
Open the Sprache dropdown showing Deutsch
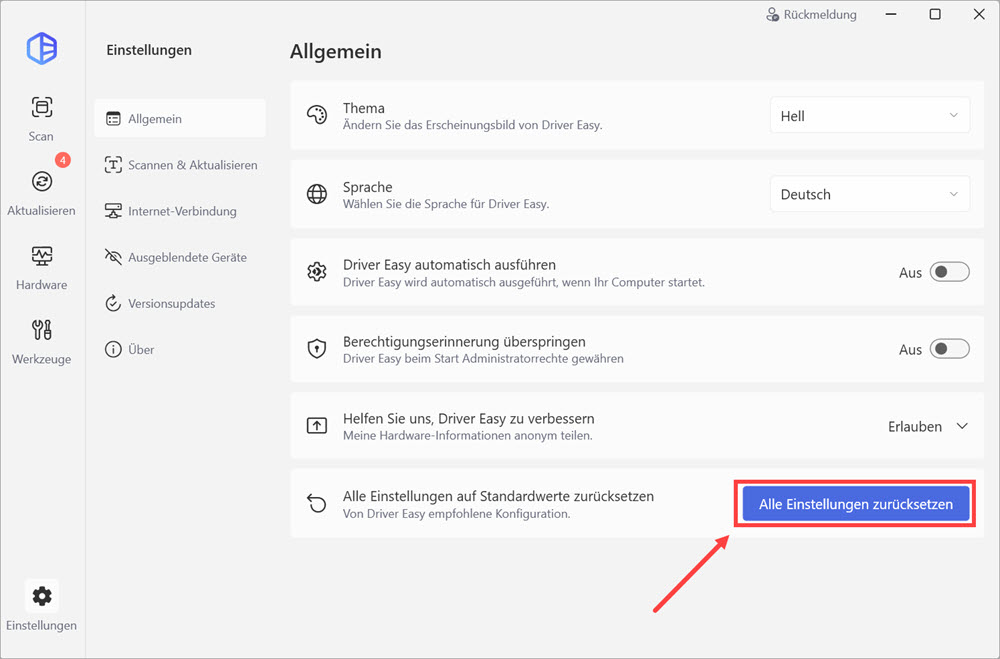click(x=870, y=194)
